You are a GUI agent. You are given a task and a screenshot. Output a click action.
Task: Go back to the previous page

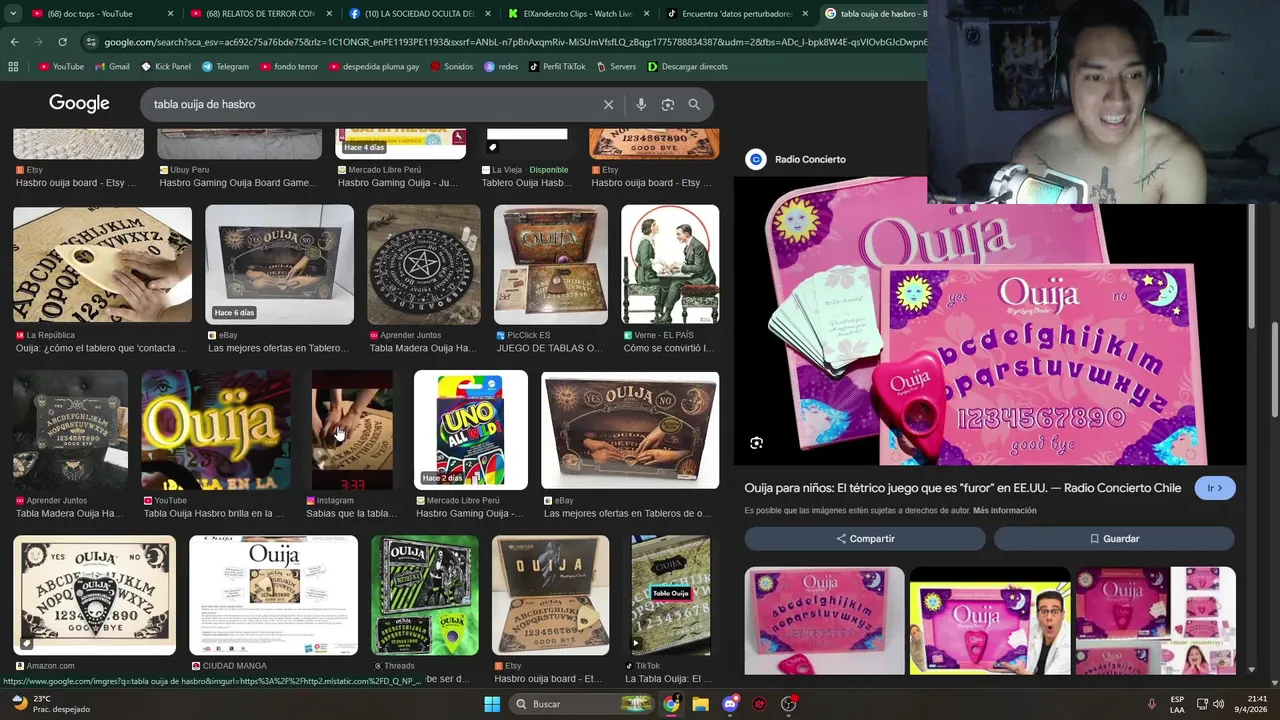14,42
